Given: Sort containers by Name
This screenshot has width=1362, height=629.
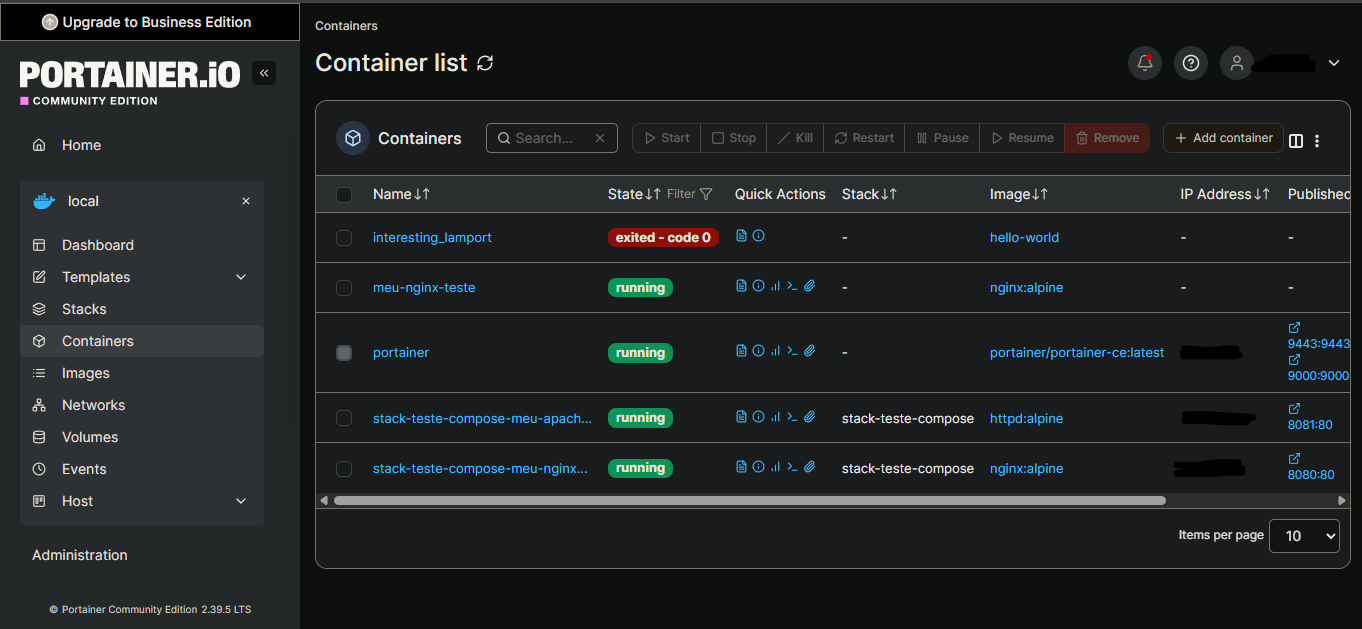Looking at the screenshot, I should 401,194.
